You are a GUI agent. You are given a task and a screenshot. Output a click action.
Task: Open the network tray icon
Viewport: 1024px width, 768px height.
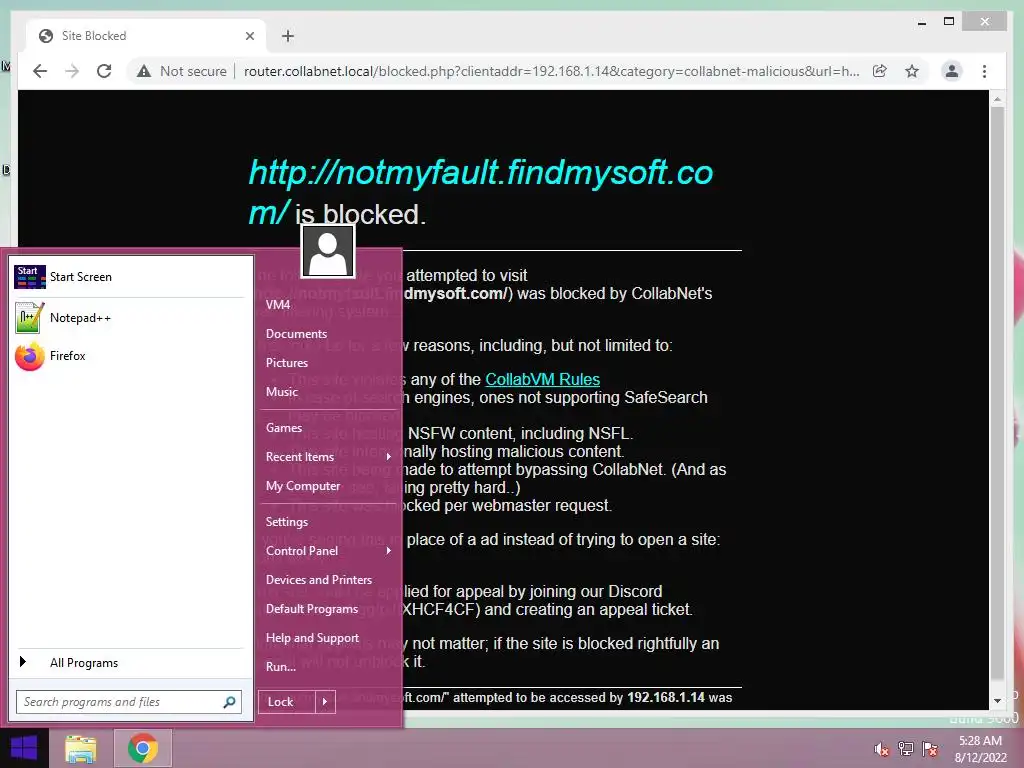(x=906, y=748)
